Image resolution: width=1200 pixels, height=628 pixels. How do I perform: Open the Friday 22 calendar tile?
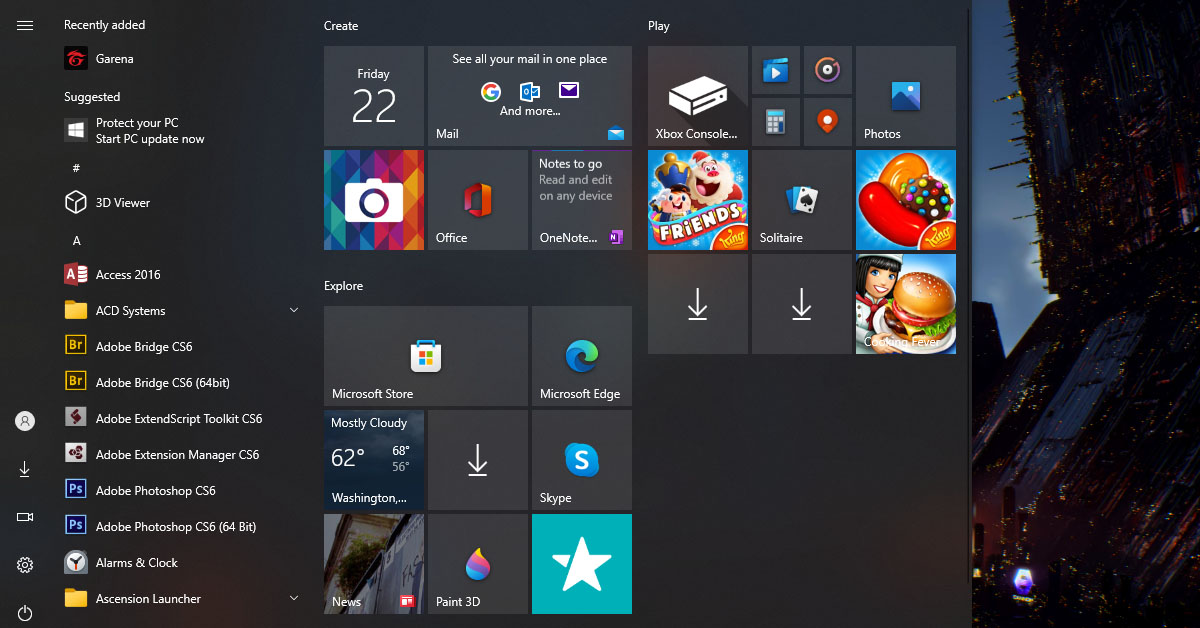pos(374,96)
